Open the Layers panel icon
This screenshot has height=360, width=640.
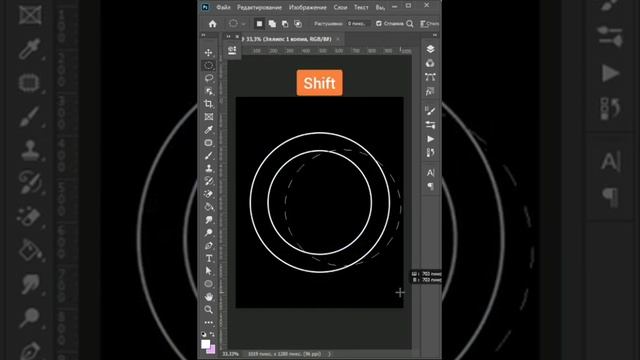(x=430, y=49)
